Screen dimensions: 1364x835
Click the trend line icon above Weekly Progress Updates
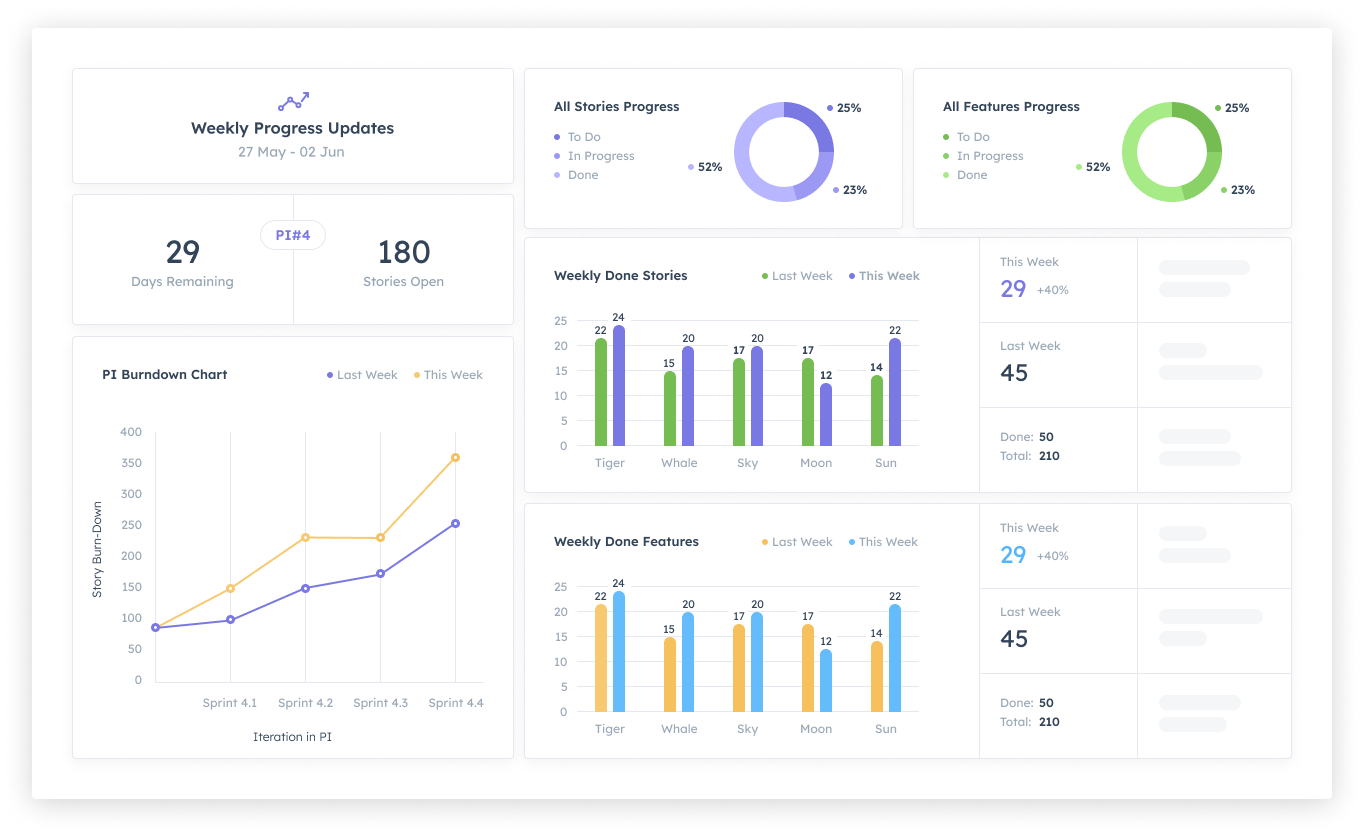(293, 101)
